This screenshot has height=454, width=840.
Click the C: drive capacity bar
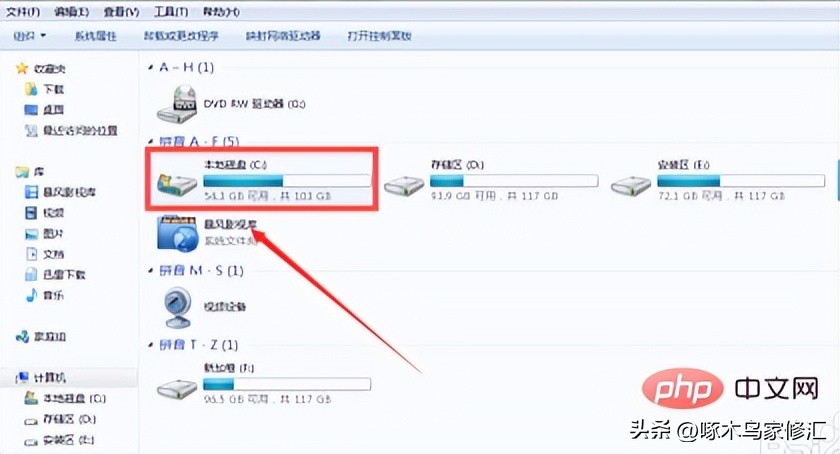pyautogui.click(x=287, y=180)
